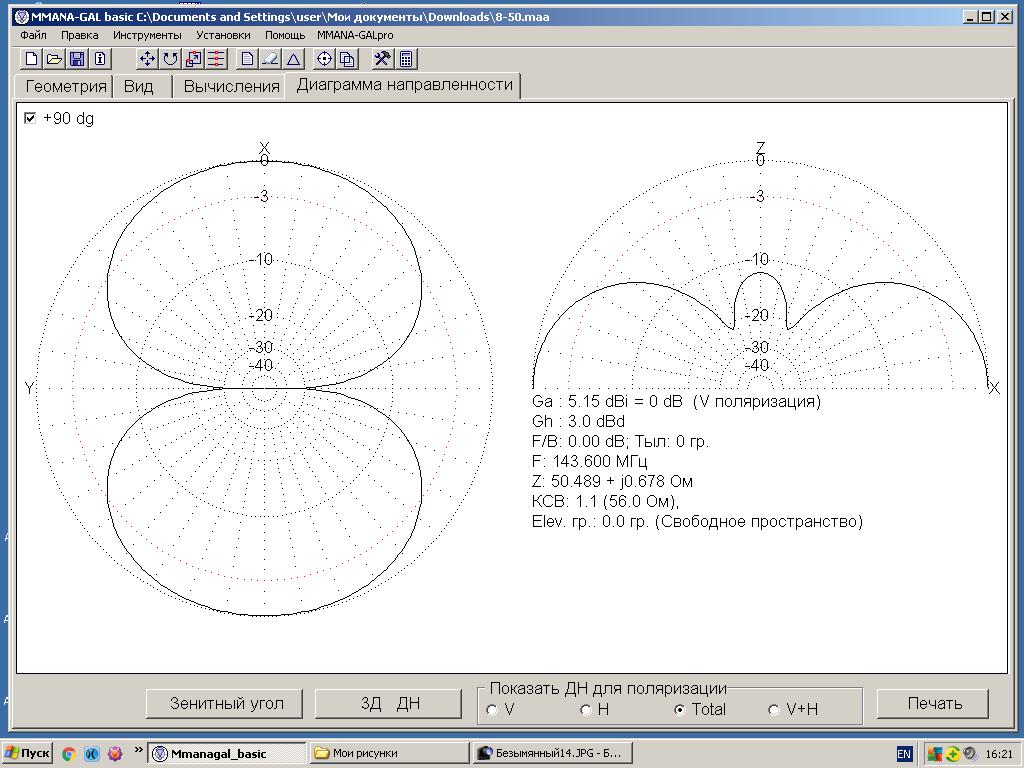Select the V polarization radio button

click(492, 710)
